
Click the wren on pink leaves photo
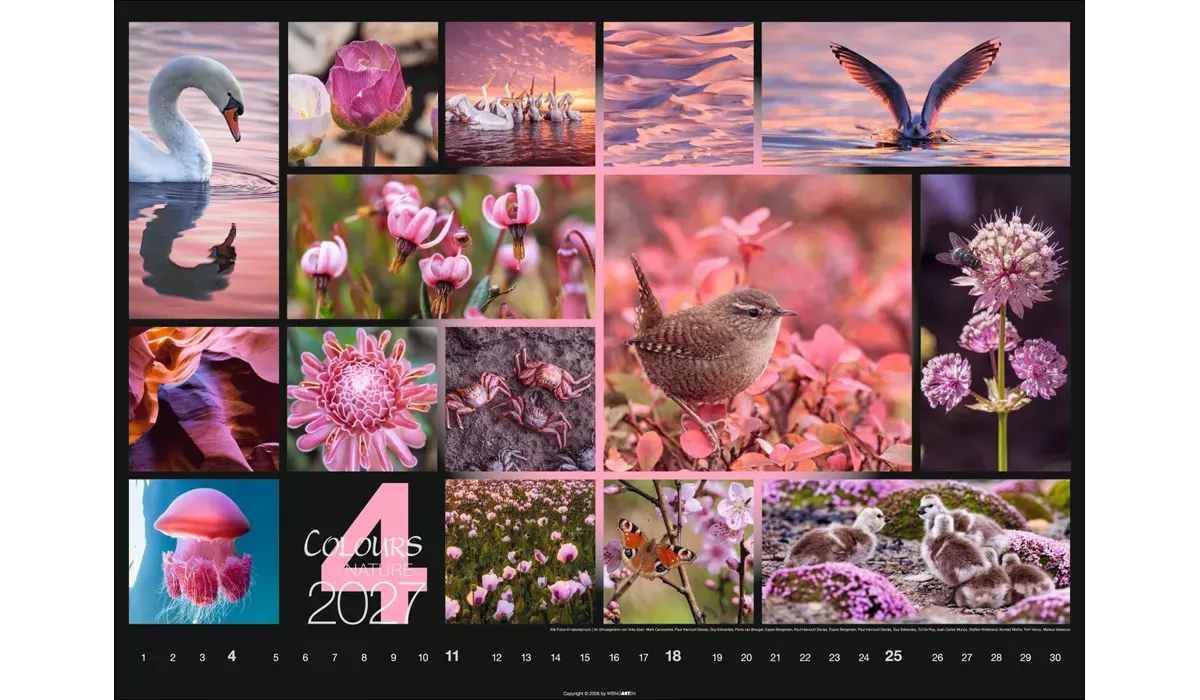758,323
